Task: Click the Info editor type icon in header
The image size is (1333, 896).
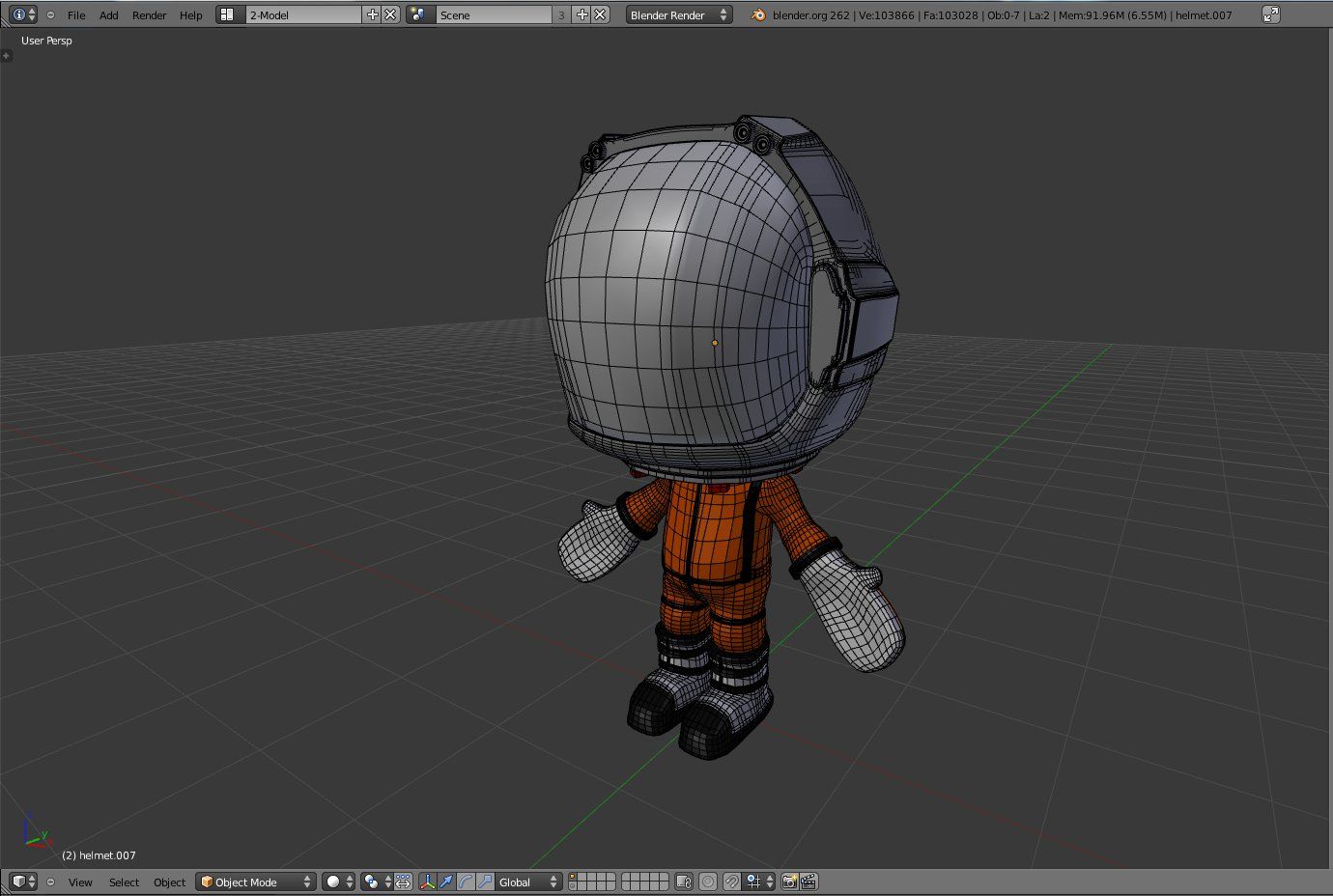Action: tap(17, 14)
